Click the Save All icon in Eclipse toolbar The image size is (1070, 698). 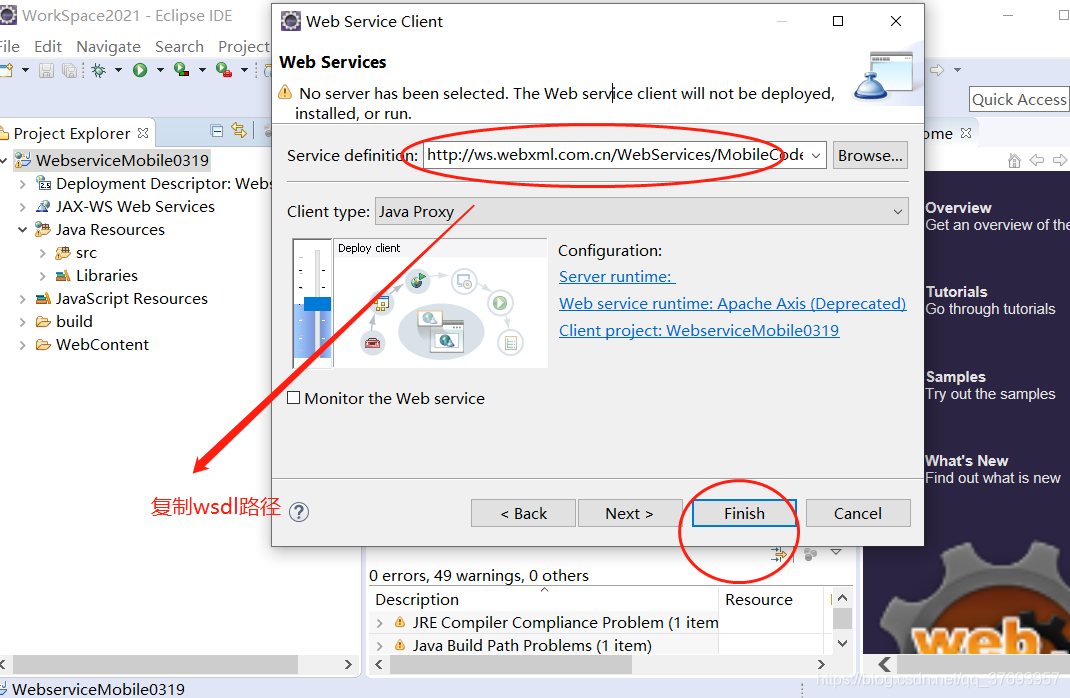coord(69,70)
